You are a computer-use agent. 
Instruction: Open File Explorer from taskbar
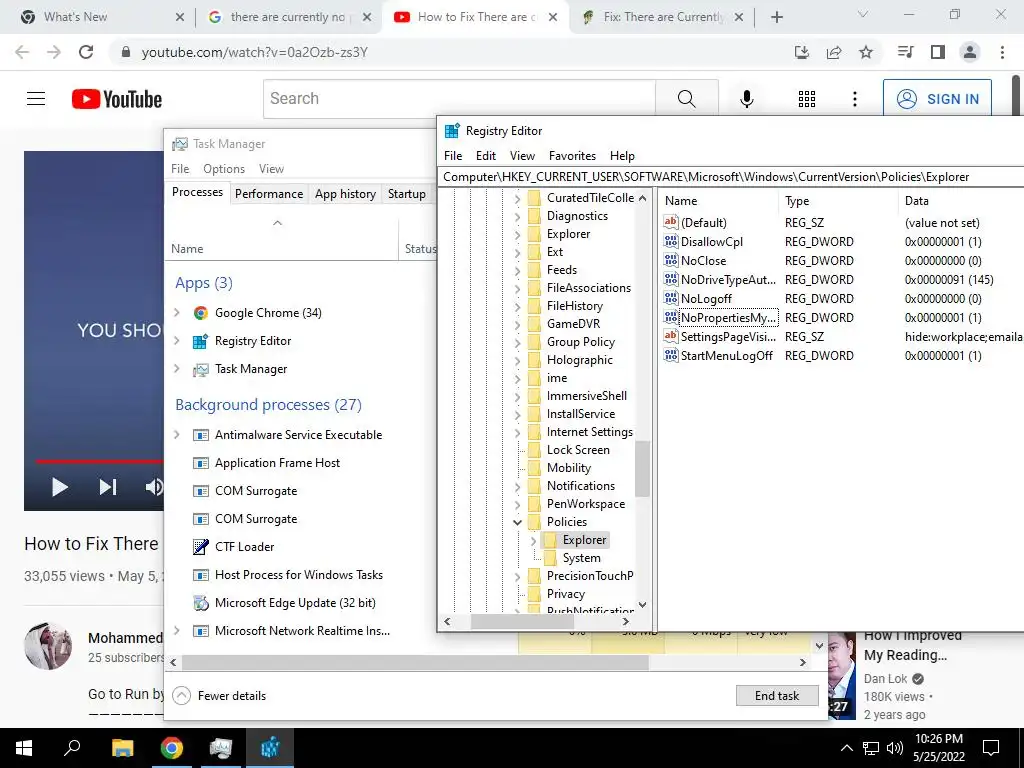tap(122, 748)
